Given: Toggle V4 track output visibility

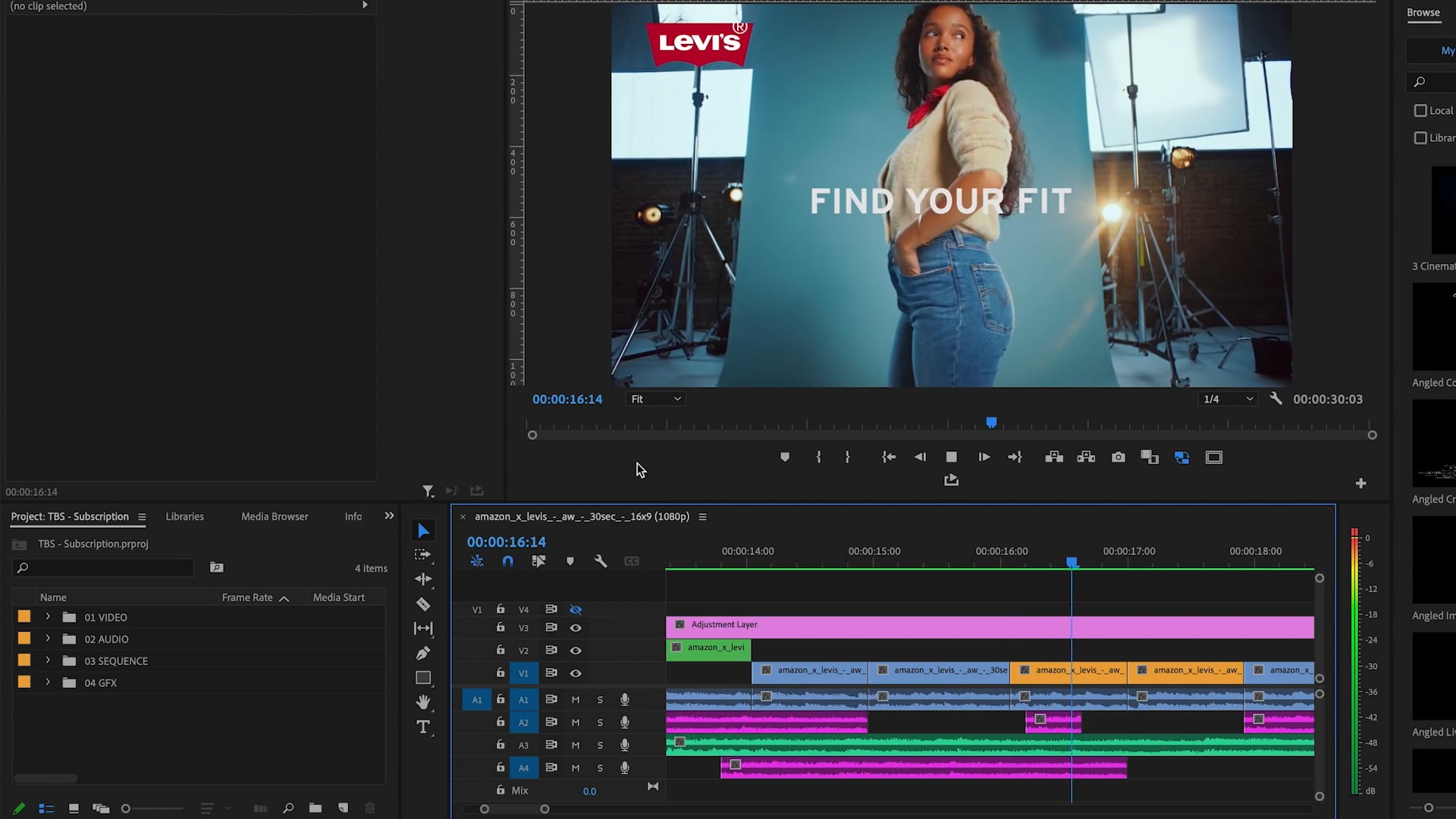Looking at the screenshot, I should pos(576,610).
